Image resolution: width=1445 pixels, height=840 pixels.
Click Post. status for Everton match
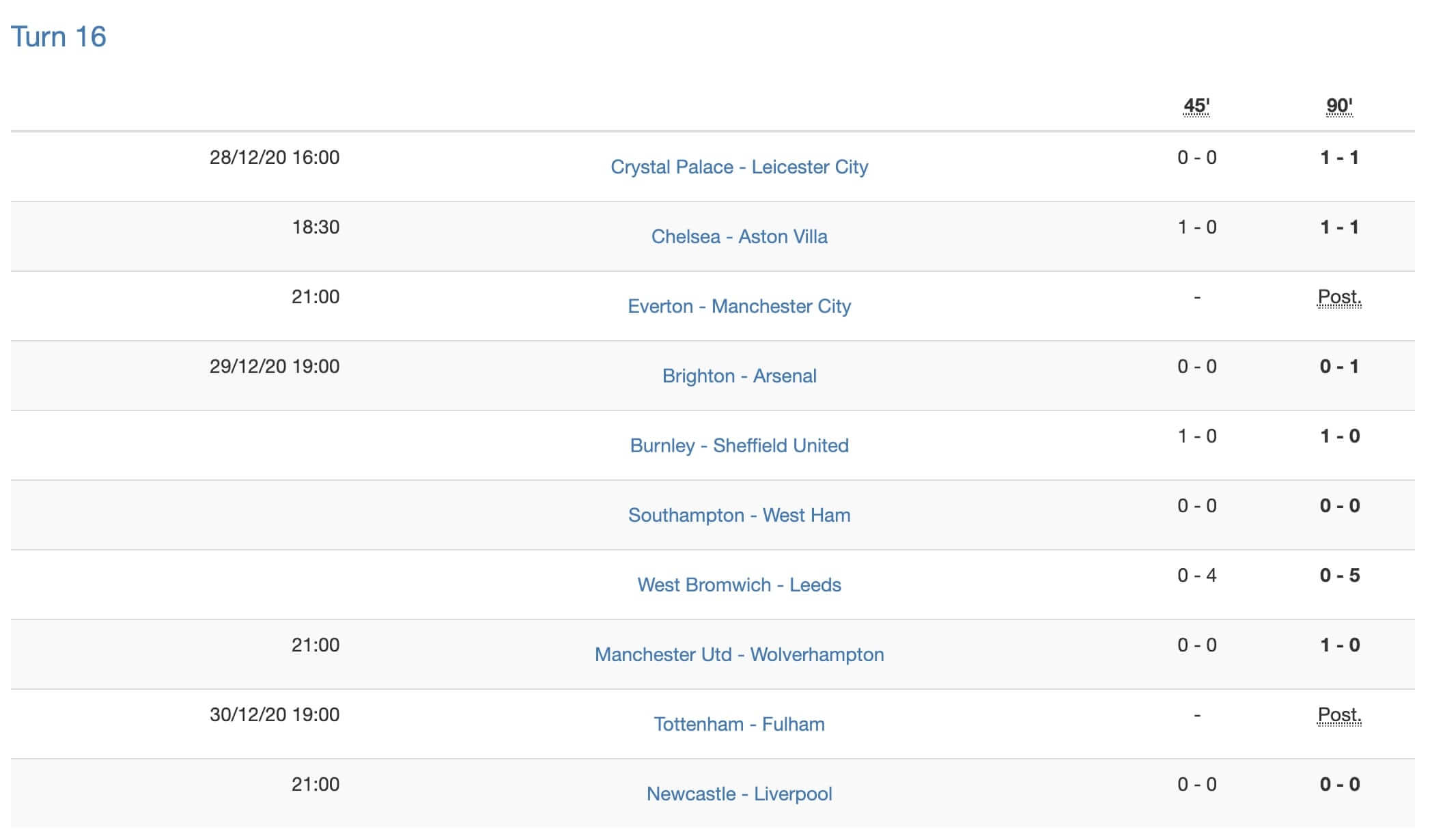pyautogui.click(x=1339, y=297)
